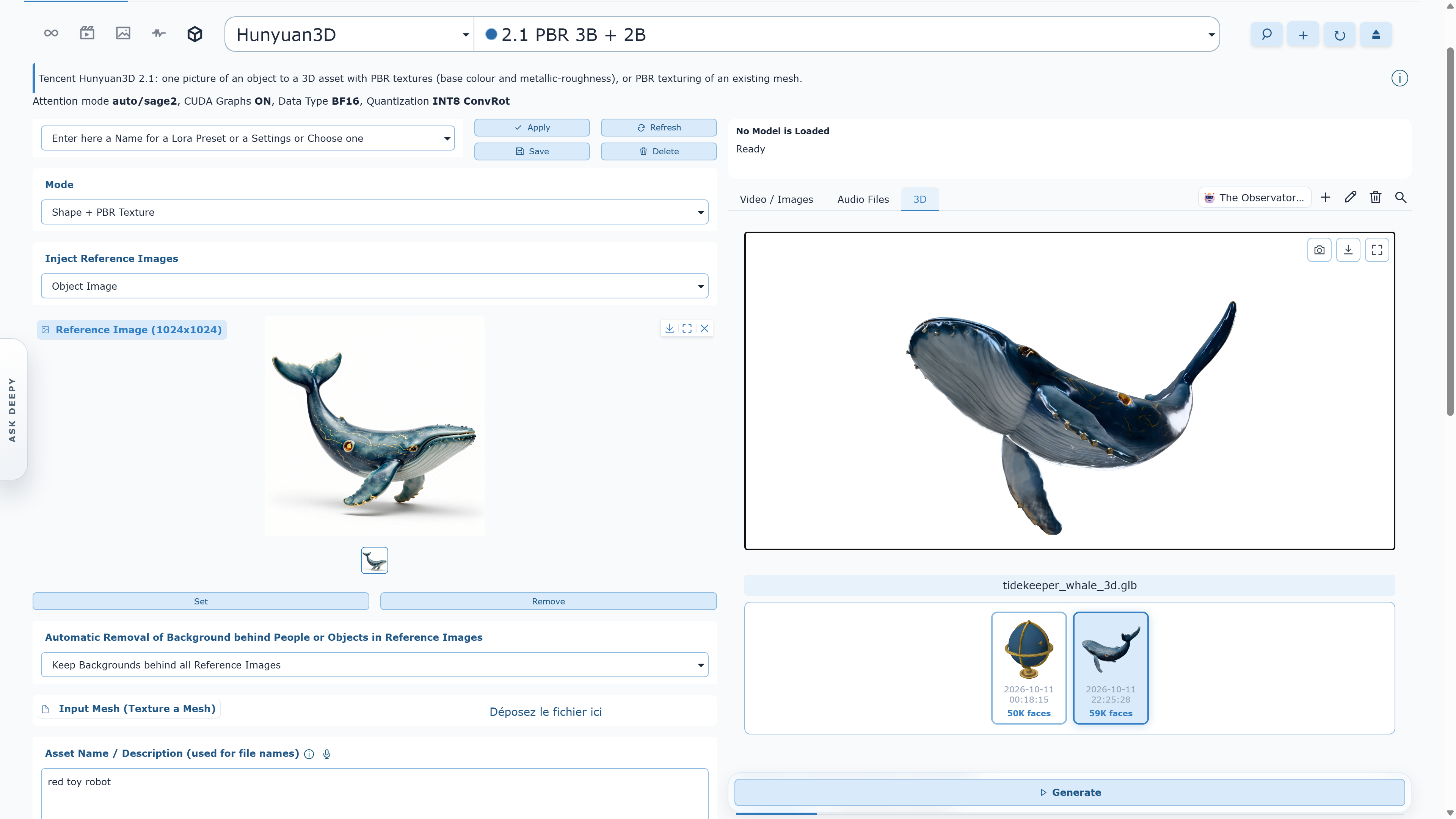Select the globe model thumbnail with 50K faces
Screen dimensions: 1456x819
1029,667
